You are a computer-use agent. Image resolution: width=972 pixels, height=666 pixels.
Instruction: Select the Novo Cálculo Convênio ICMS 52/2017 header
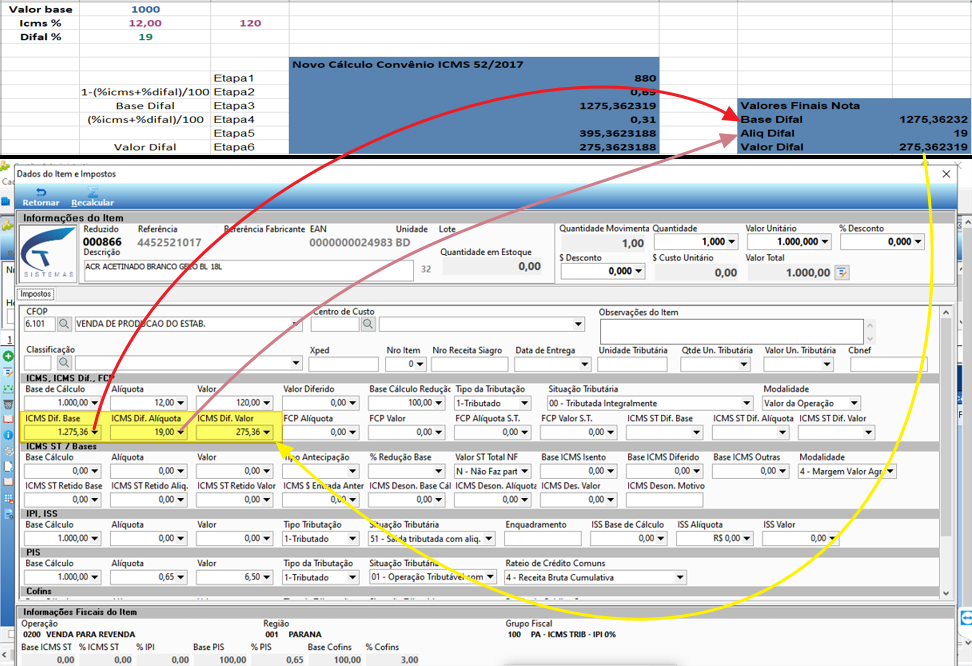[474, 64]
